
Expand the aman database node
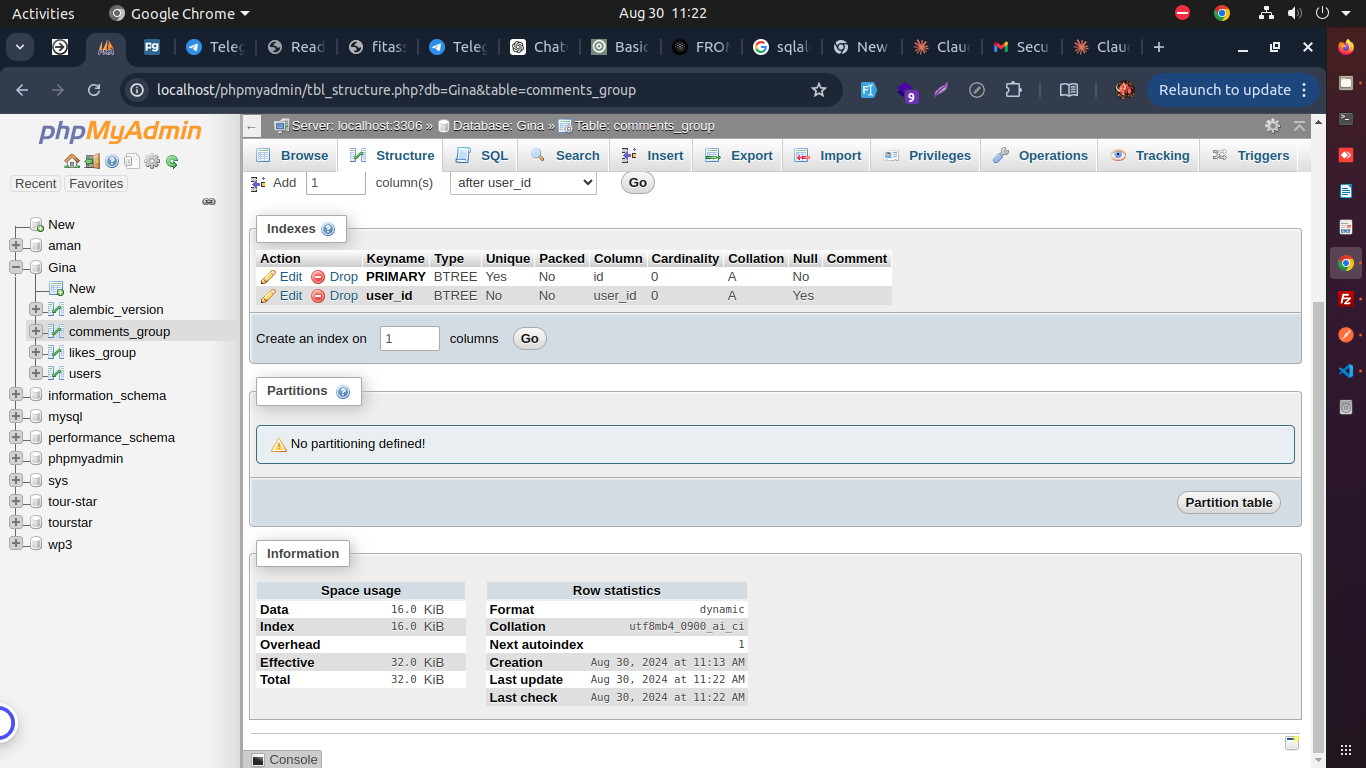point(16,246)
